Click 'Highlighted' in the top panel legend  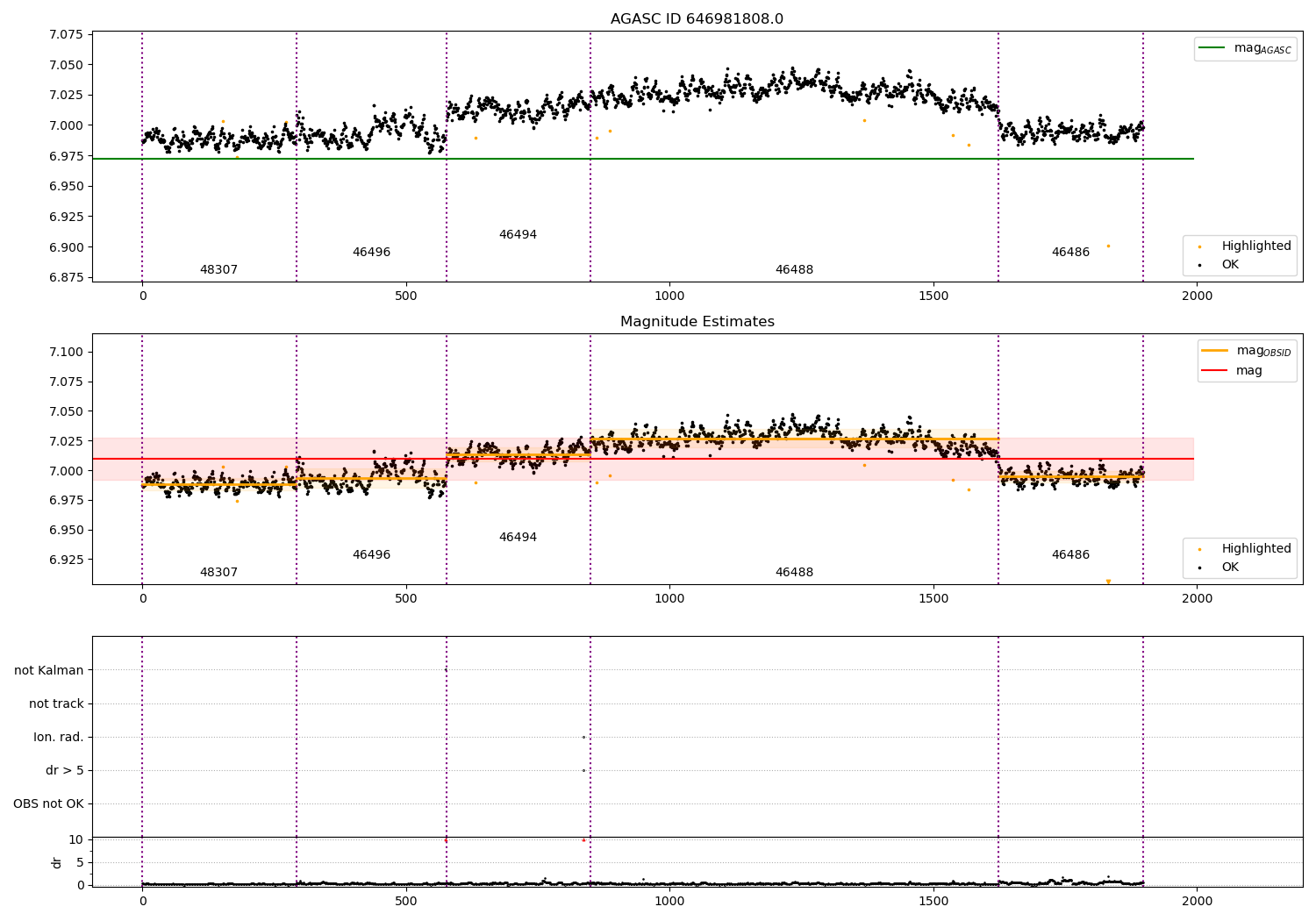[1245, 246]
